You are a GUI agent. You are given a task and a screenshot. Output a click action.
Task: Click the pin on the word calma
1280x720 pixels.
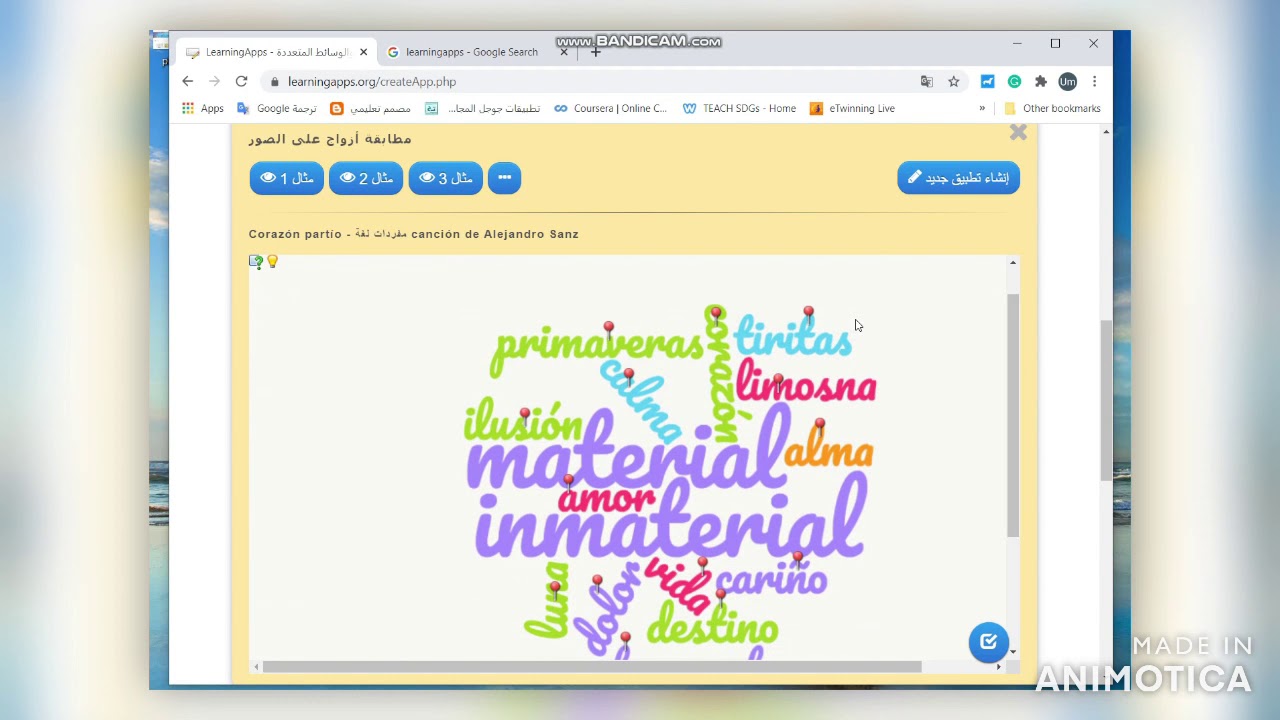pyautogui.click(x=628, y=377)
